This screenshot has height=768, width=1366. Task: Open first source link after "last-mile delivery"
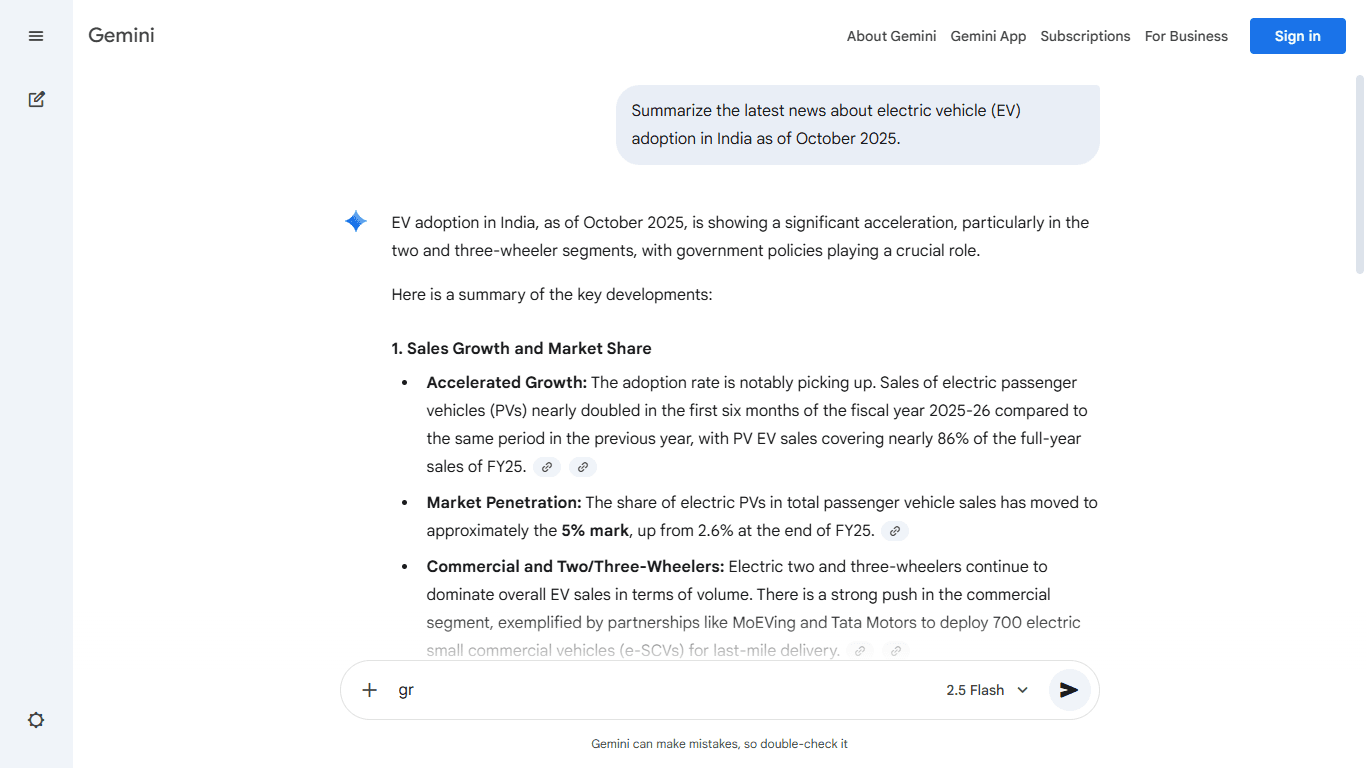pyautogui.click(x=859, y=651)
